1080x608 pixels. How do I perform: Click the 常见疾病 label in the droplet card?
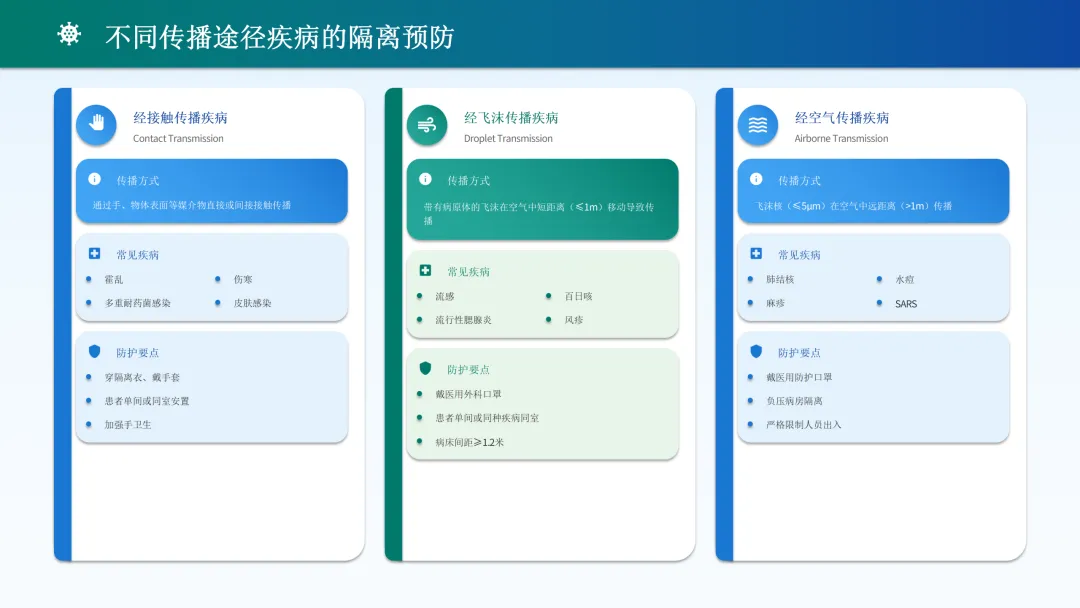(468, 272)
